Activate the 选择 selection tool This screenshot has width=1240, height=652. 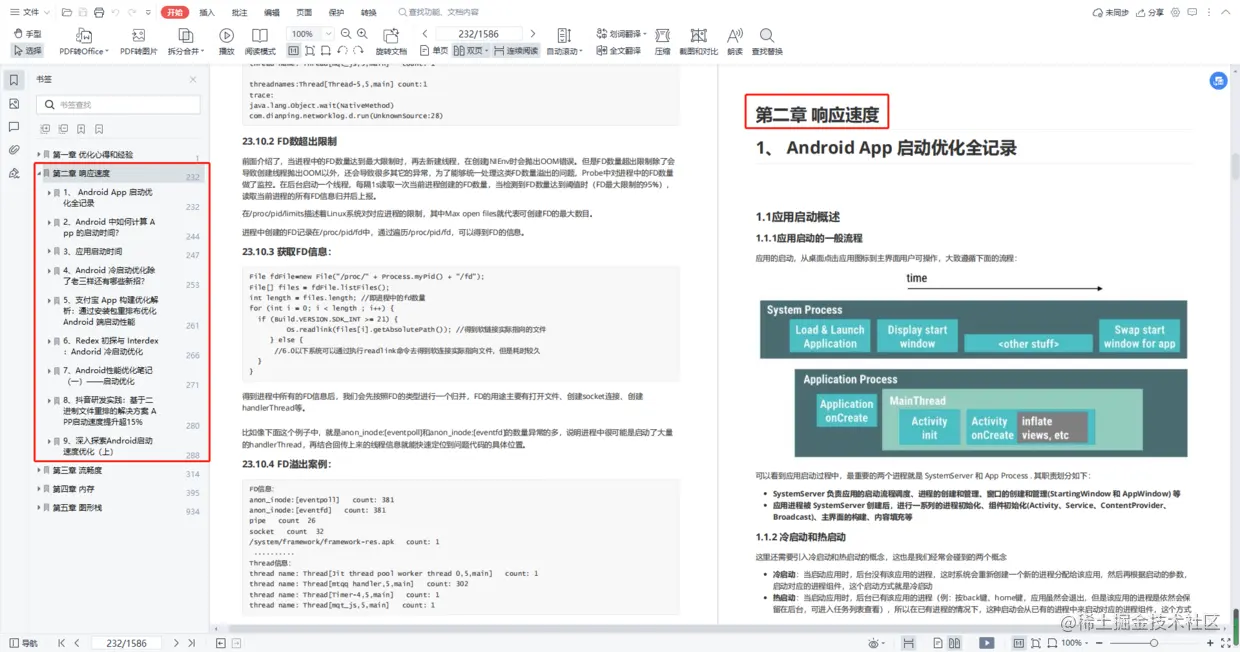point(27,50)
